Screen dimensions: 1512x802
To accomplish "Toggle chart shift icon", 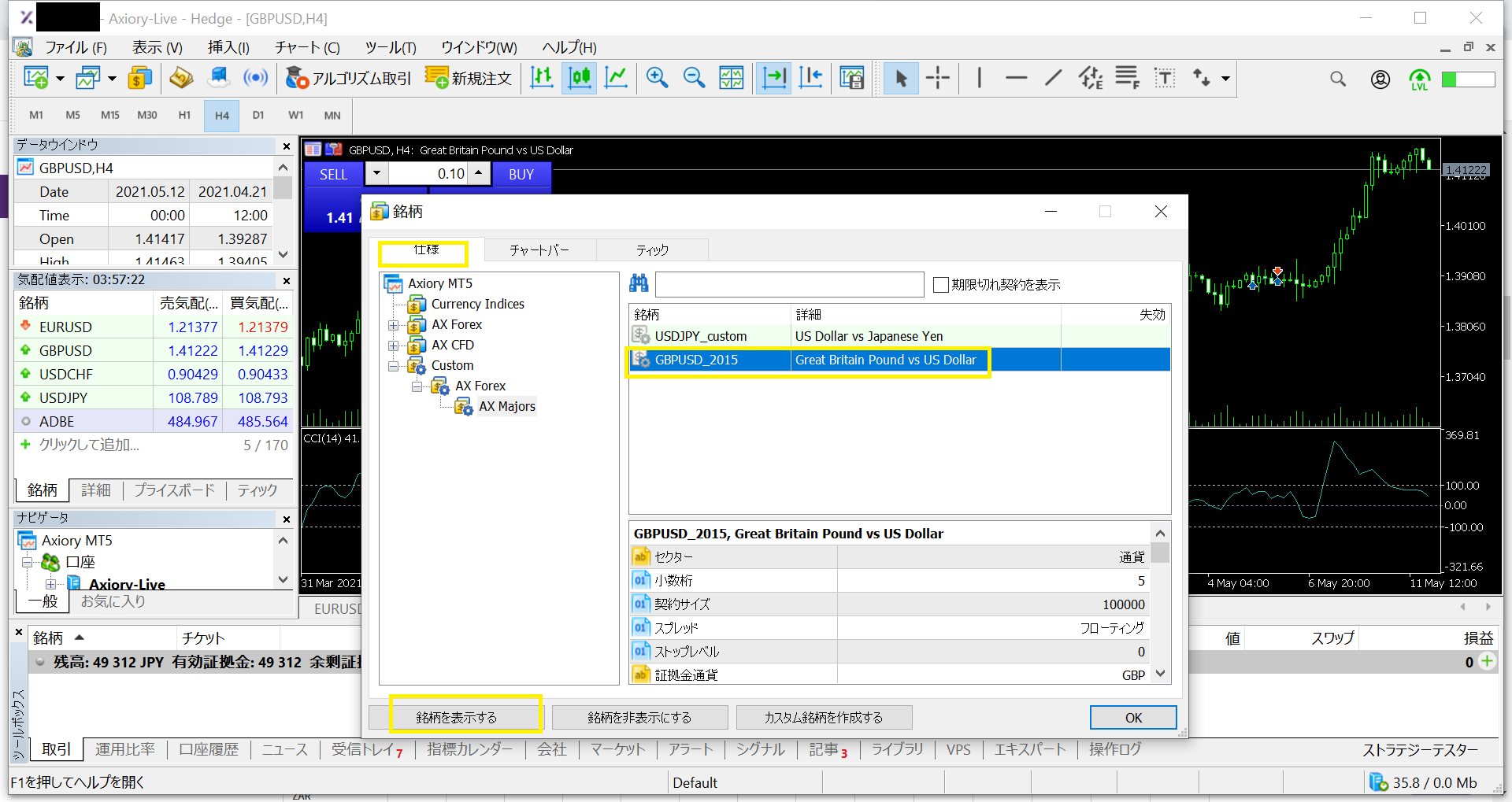I will click(810, 78).
